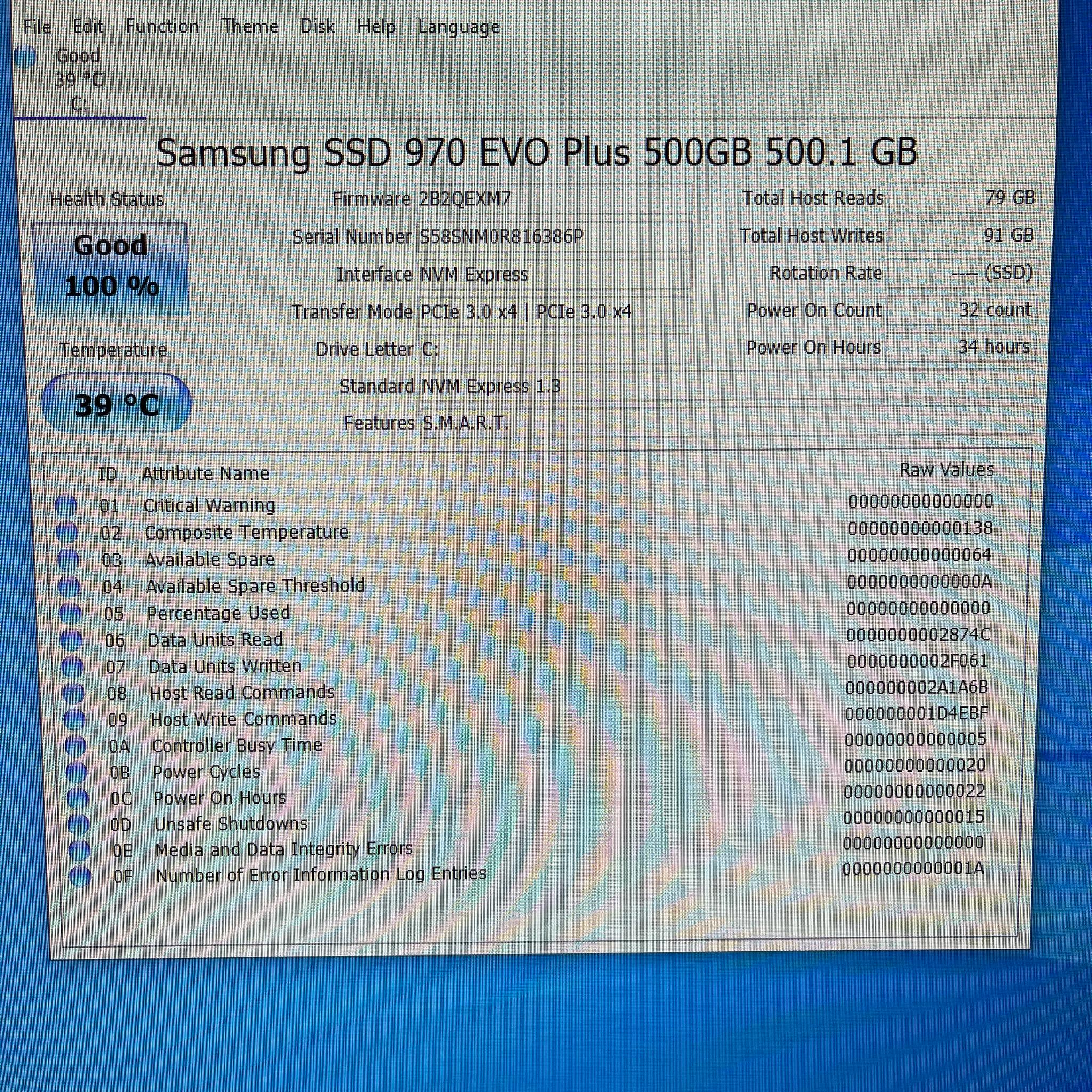Click raw value 0000000000138
Image resolution: width=1092 pixels, height=1092 pixels.
[x=920, y=528]
